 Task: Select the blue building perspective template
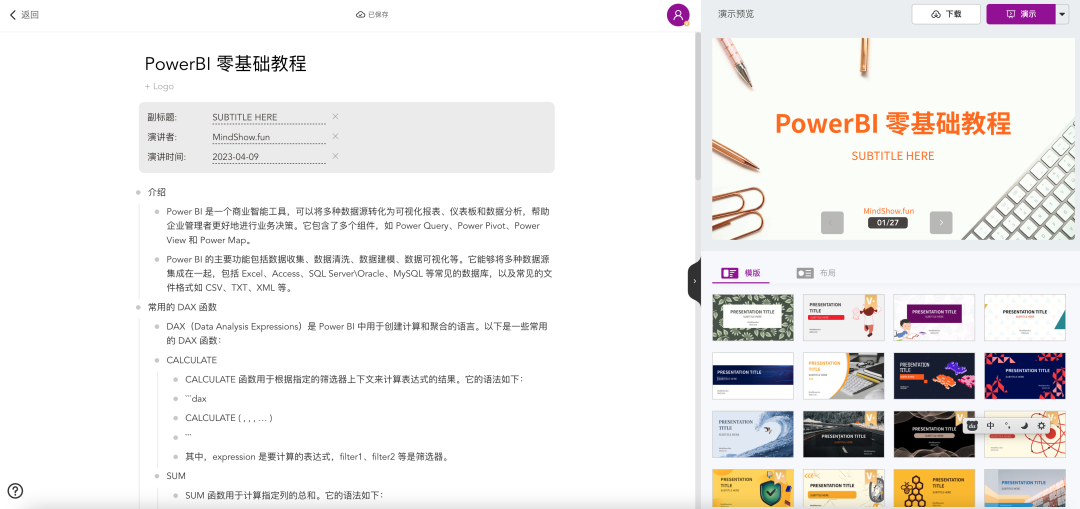pos(1025,489)
